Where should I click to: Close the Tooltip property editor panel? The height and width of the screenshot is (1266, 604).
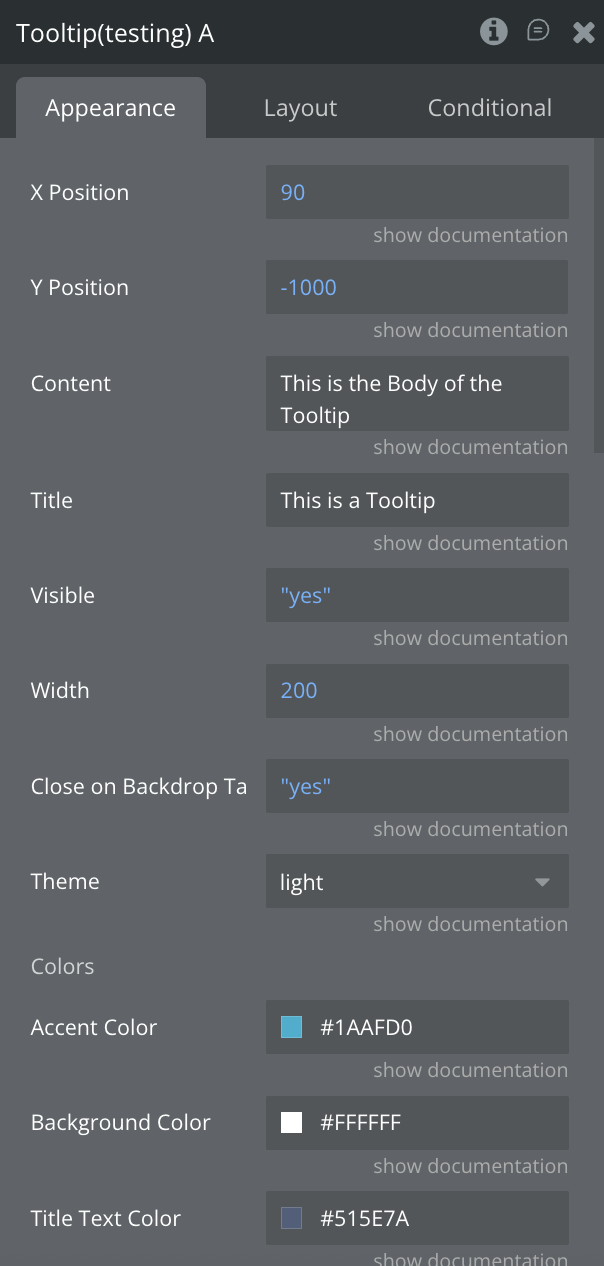pyautogui.click(x=584, y=33)
